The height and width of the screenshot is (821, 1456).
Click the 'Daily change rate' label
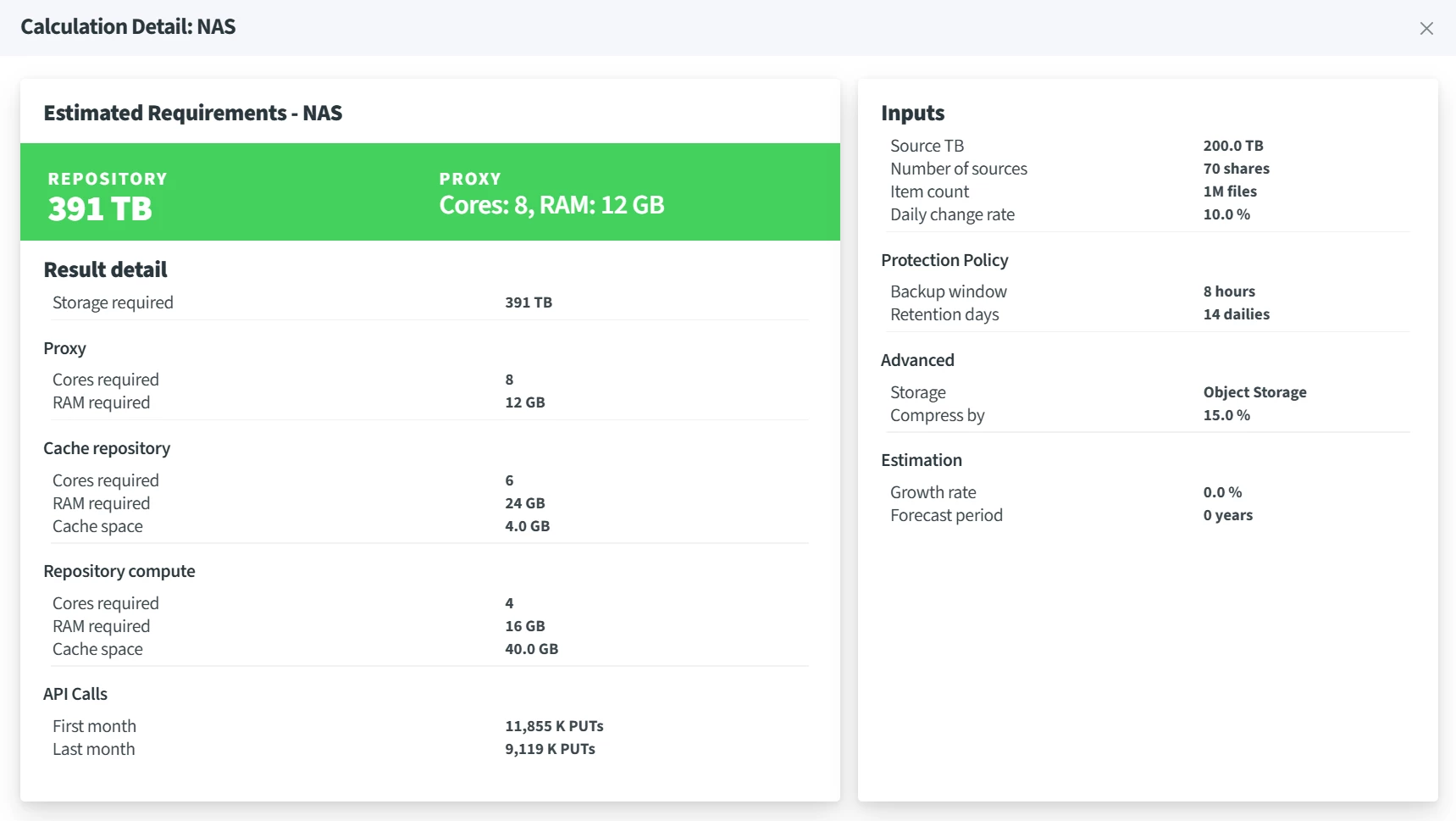pos(952,214)
